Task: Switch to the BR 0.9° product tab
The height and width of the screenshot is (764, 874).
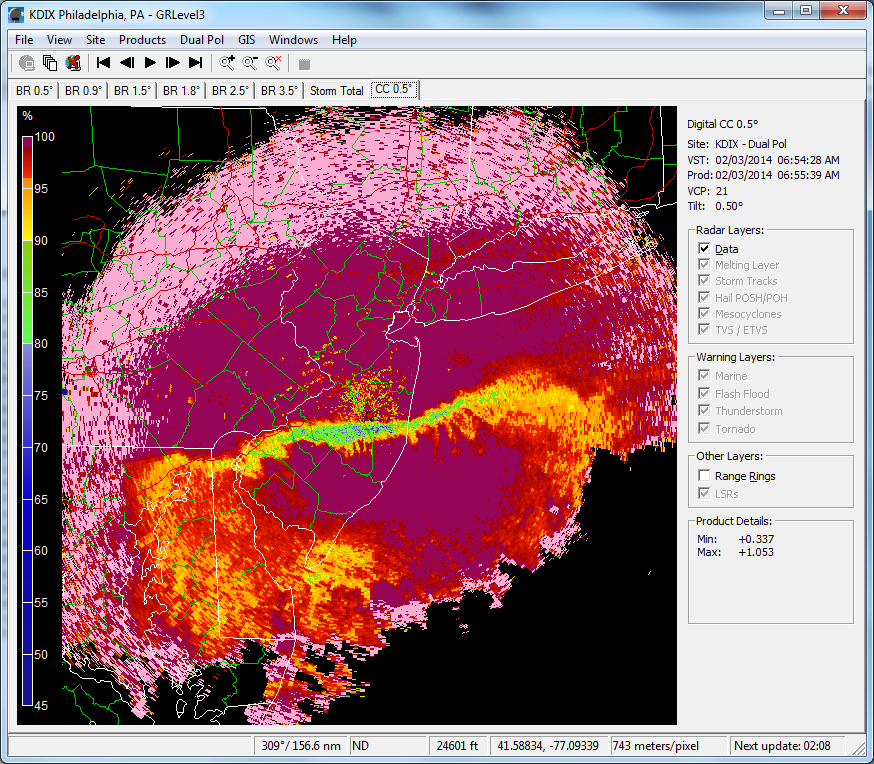Action: pyautogui.click(x=83, y=90)
